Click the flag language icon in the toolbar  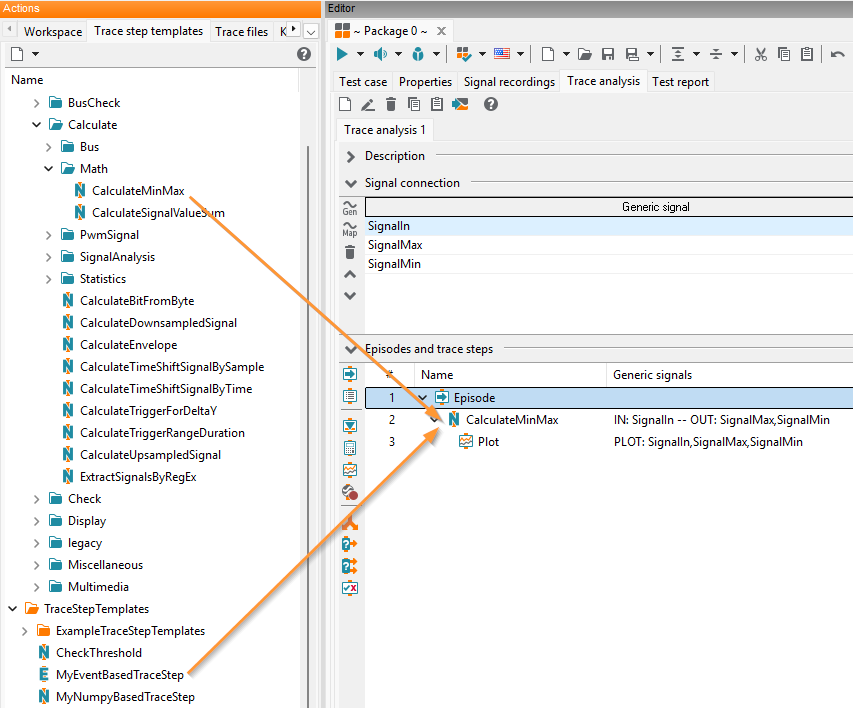point(502,53)
